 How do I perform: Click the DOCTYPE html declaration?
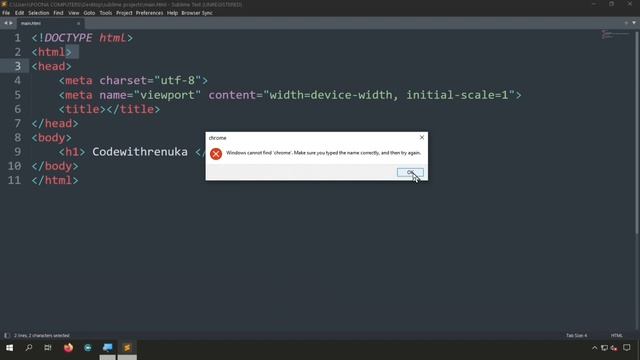[x=82, y=38]
